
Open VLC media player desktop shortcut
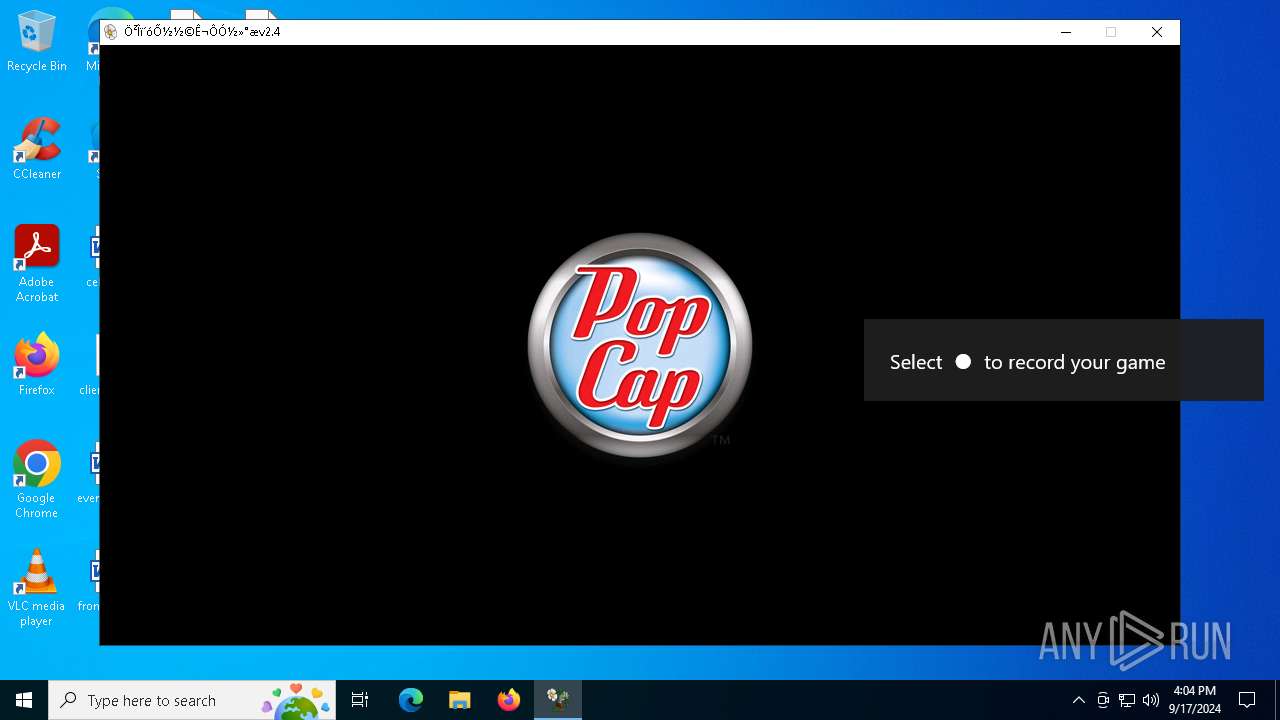click(37, 588)
